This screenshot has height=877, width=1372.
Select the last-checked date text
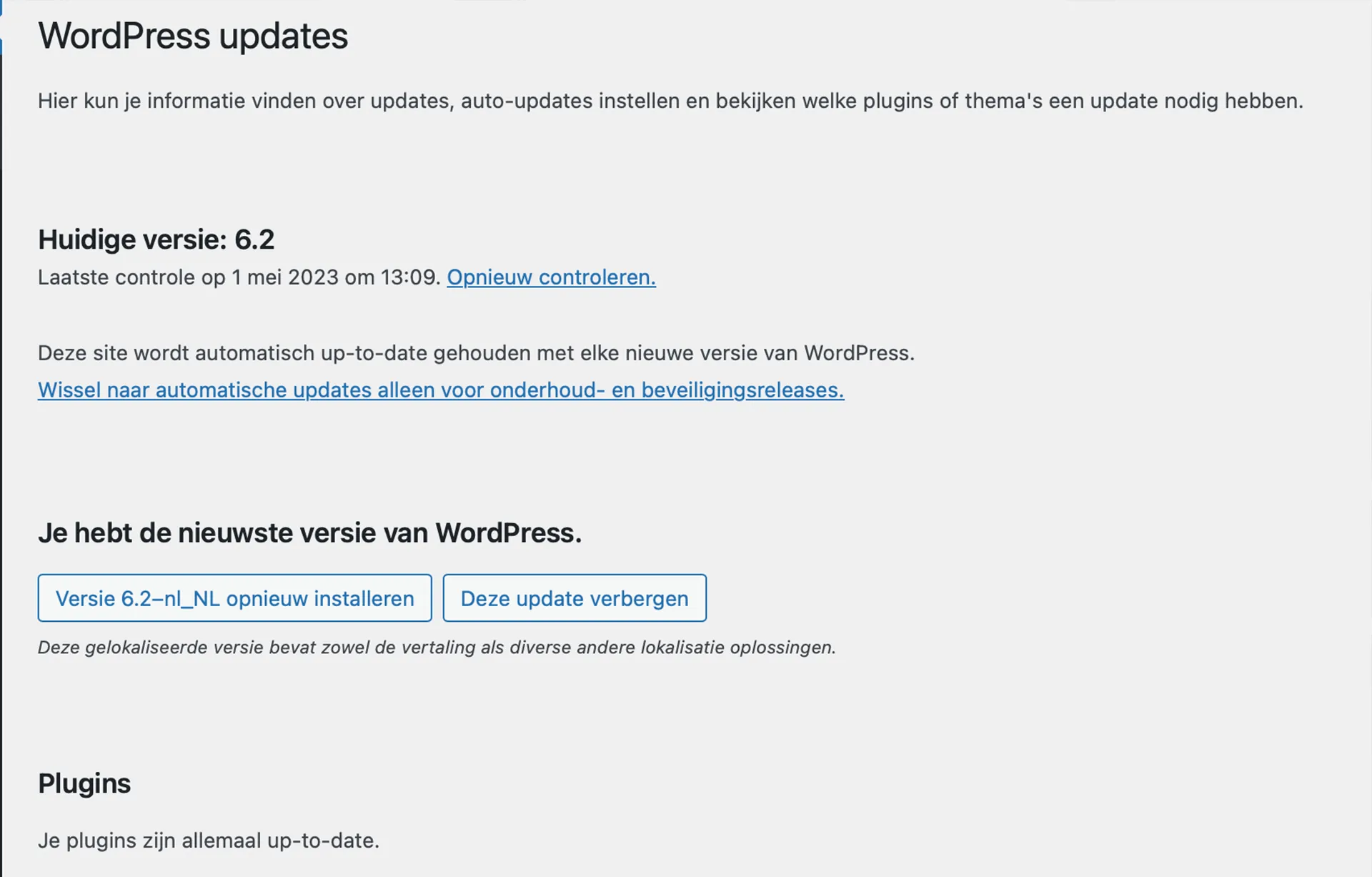tap(239, 277)
